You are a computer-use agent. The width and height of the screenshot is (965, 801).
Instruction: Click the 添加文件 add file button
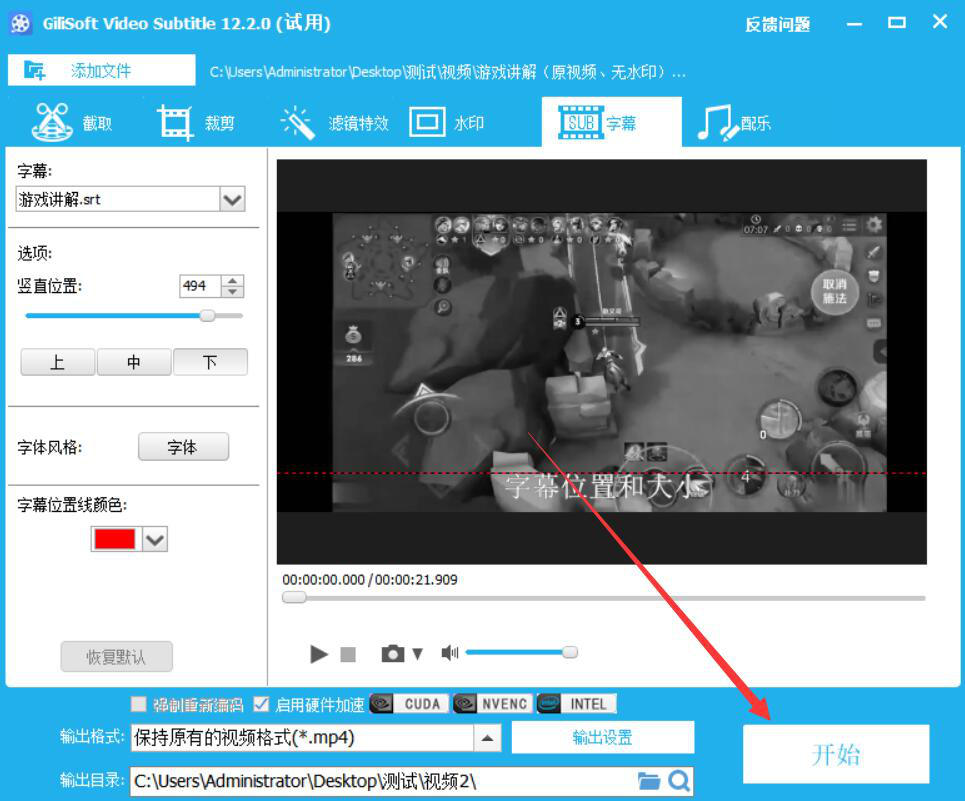102,70
